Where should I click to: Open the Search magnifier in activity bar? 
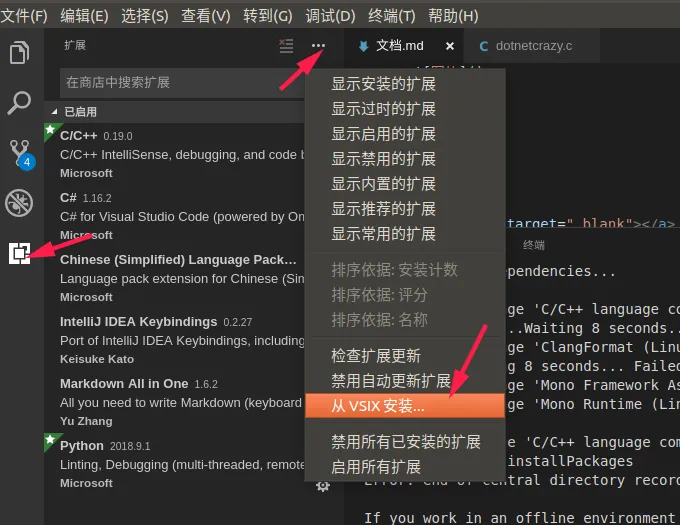[20, 103]
